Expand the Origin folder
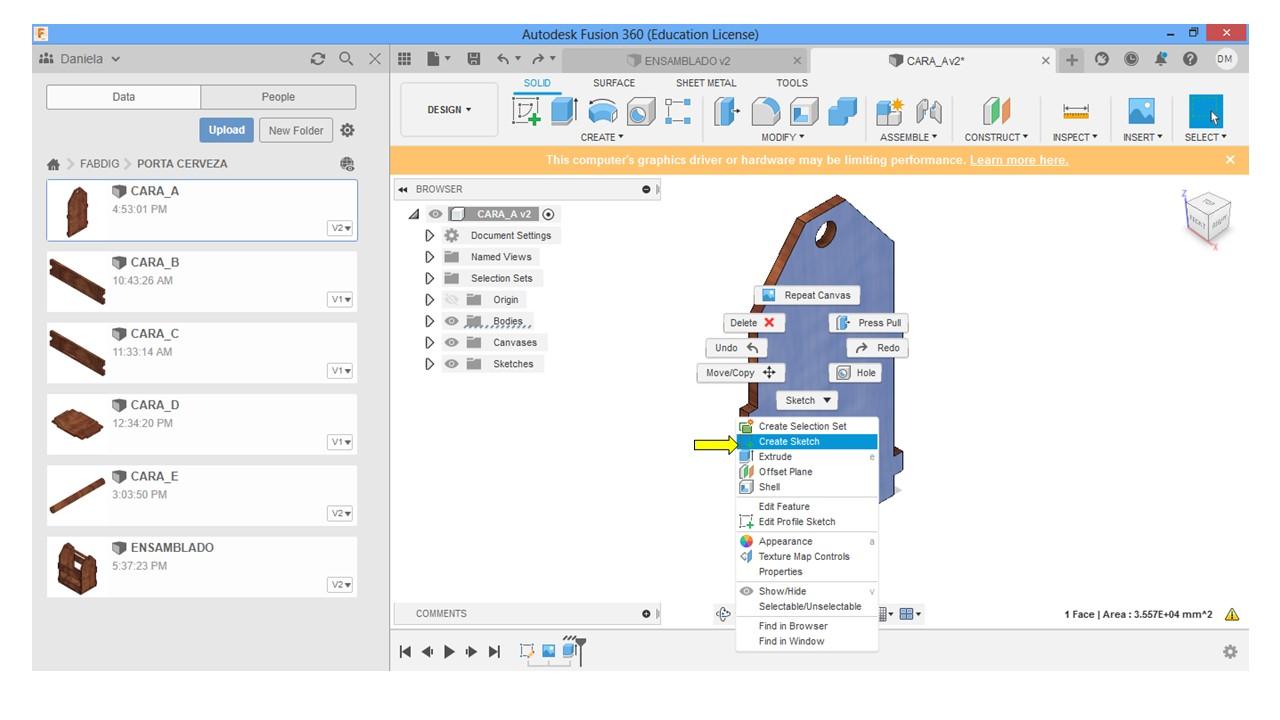This screenshot has height=720, width=1280. [x=430, y=300]
